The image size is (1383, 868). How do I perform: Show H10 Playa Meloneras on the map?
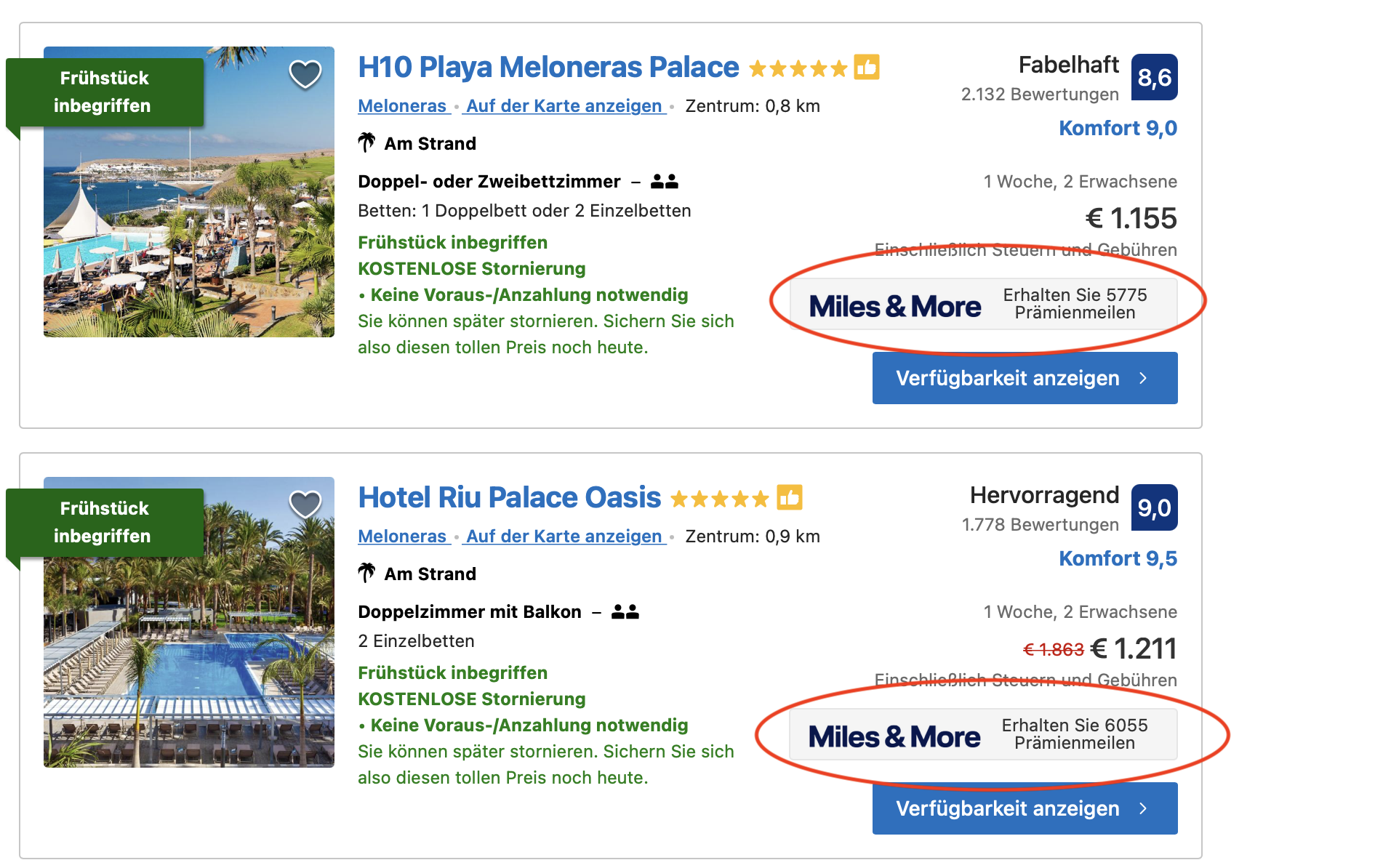(x=564, y=106)
